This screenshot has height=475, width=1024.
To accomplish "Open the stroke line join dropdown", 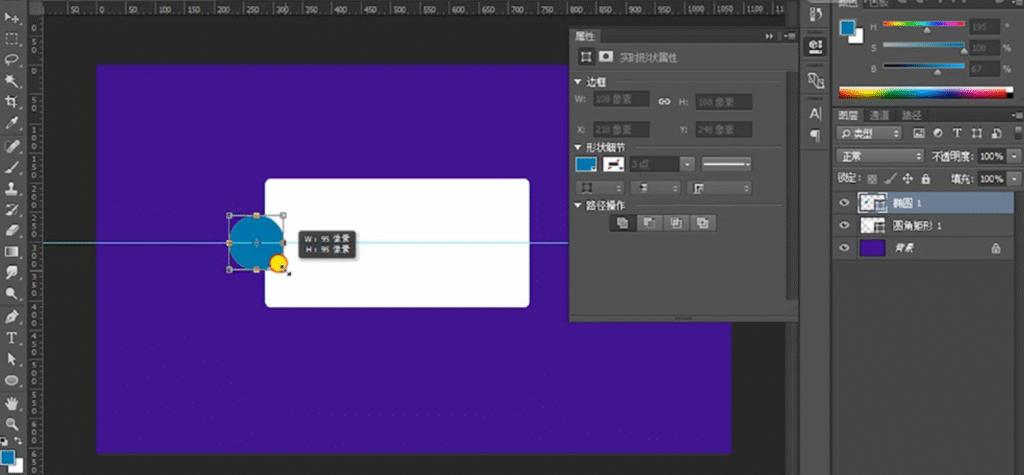I will click(719, 188).
